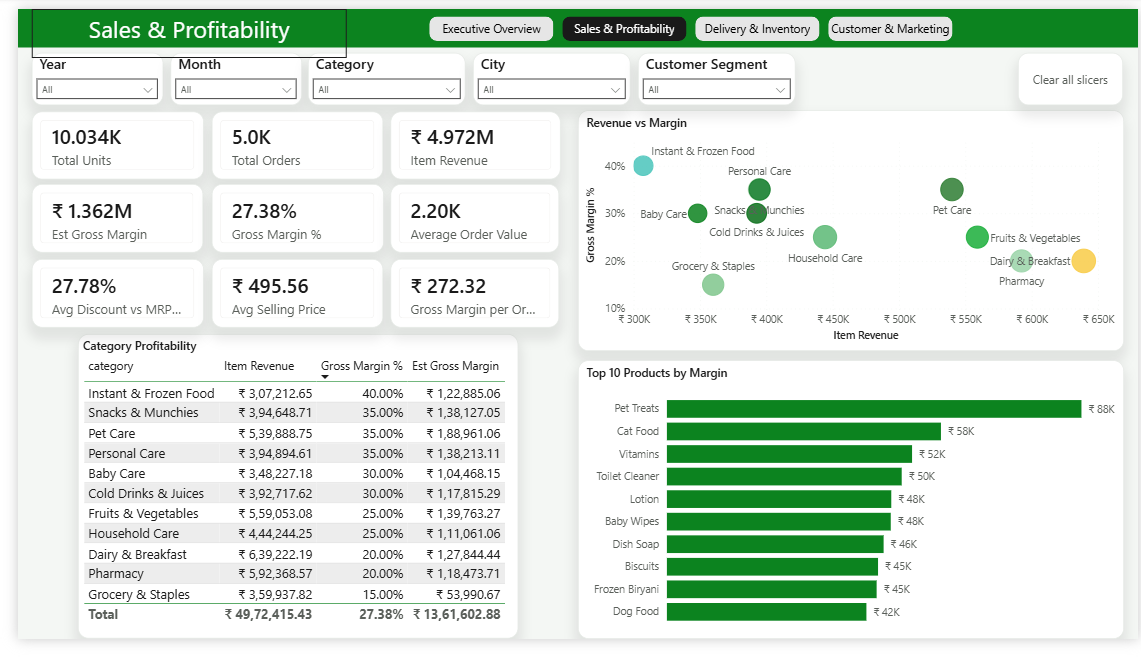
Task: Click the Toilet Cleaner bar
Action: click(784, 476)
